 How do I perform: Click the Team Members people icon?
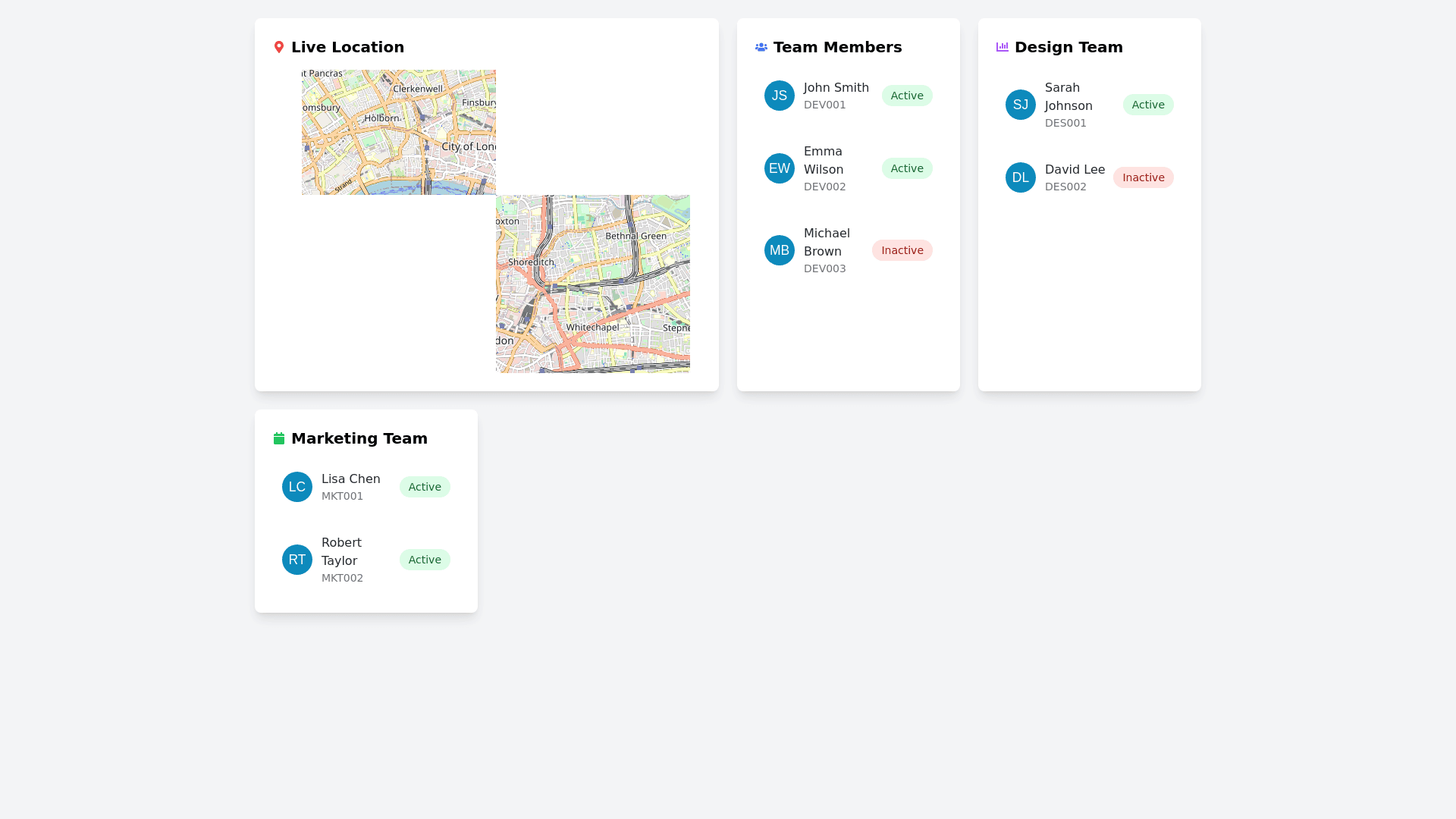click(761, 47)
